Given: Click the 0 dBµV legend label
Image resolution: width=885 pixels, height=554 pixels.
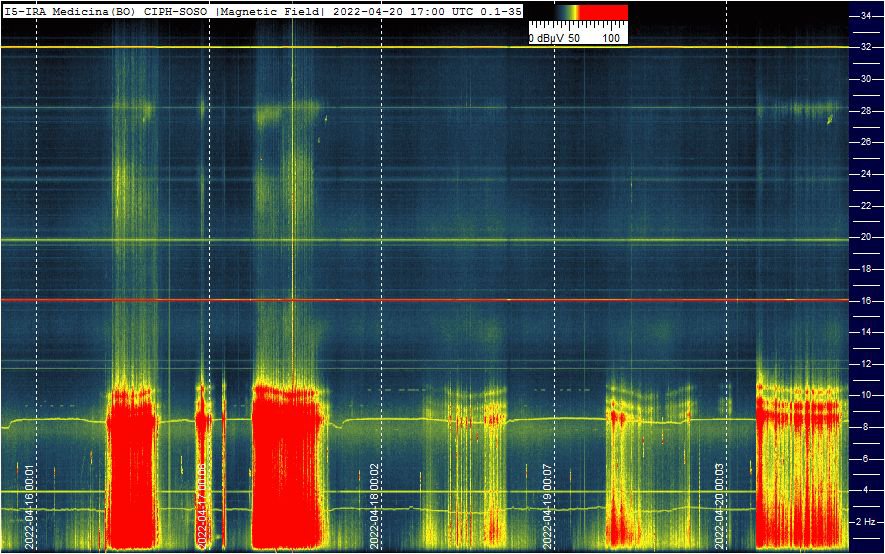Looking at the screenshot, I should [x=547, y=38].
